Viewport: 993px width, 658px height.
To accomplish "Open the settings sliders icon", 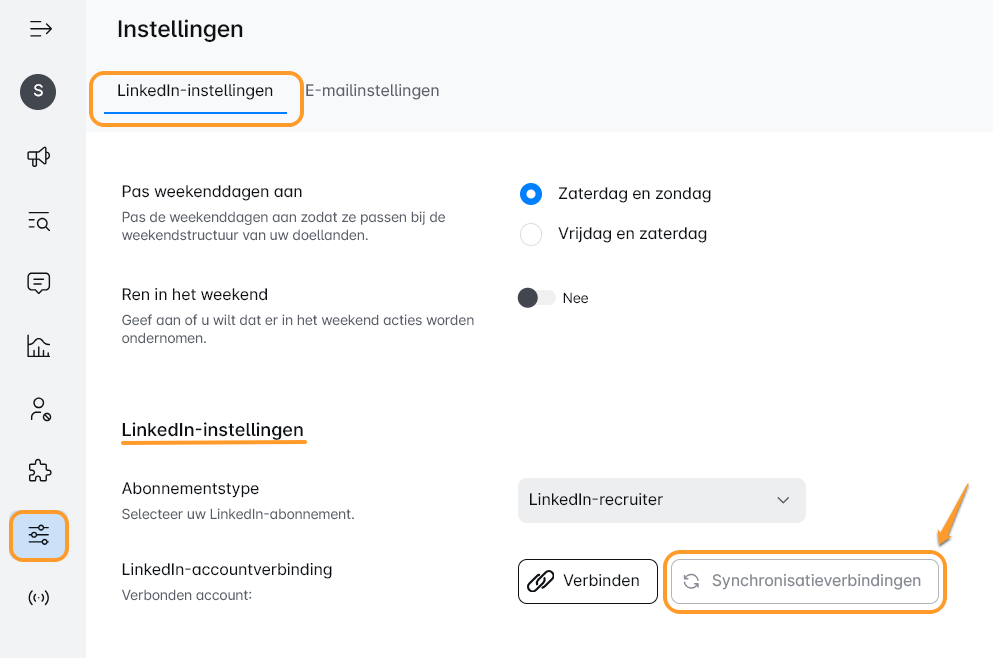I will (x=39, y=535).
